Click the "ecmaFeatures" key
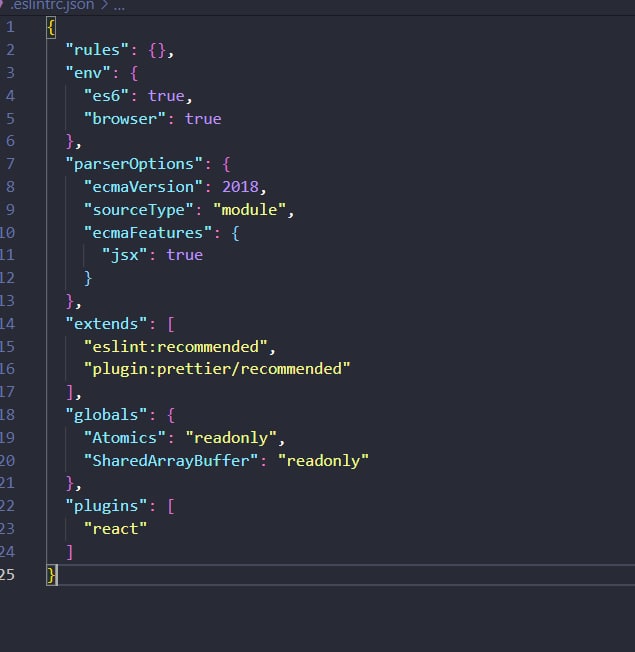635x652 pixels. click(x=148, y=233)
